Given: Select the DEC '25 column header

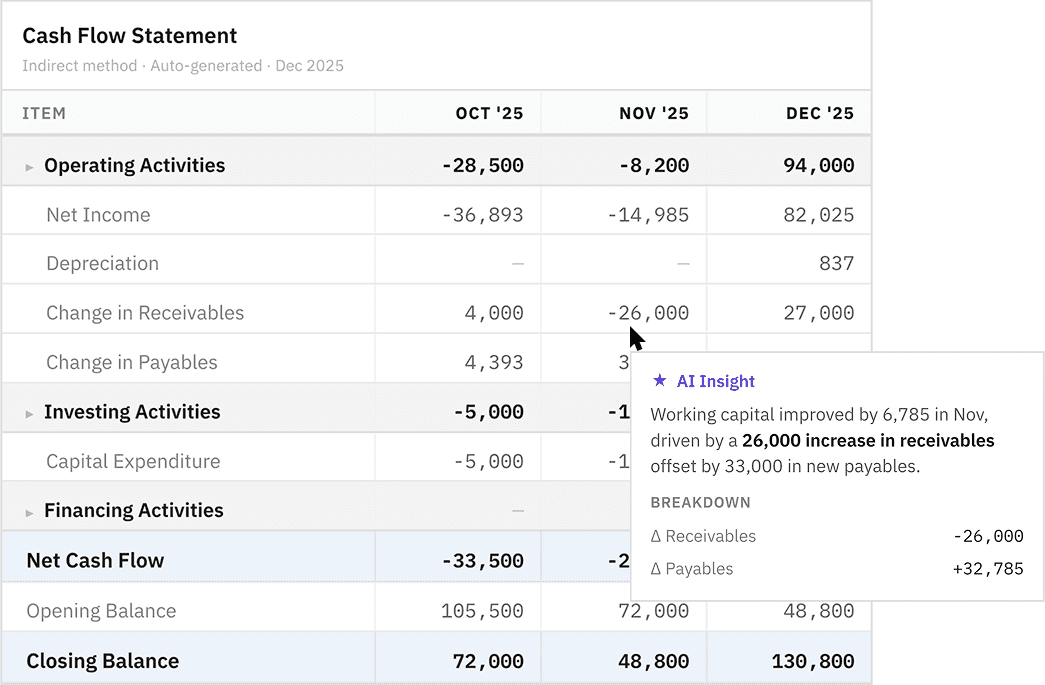Looking at the screenshot, I should (819, 113).
